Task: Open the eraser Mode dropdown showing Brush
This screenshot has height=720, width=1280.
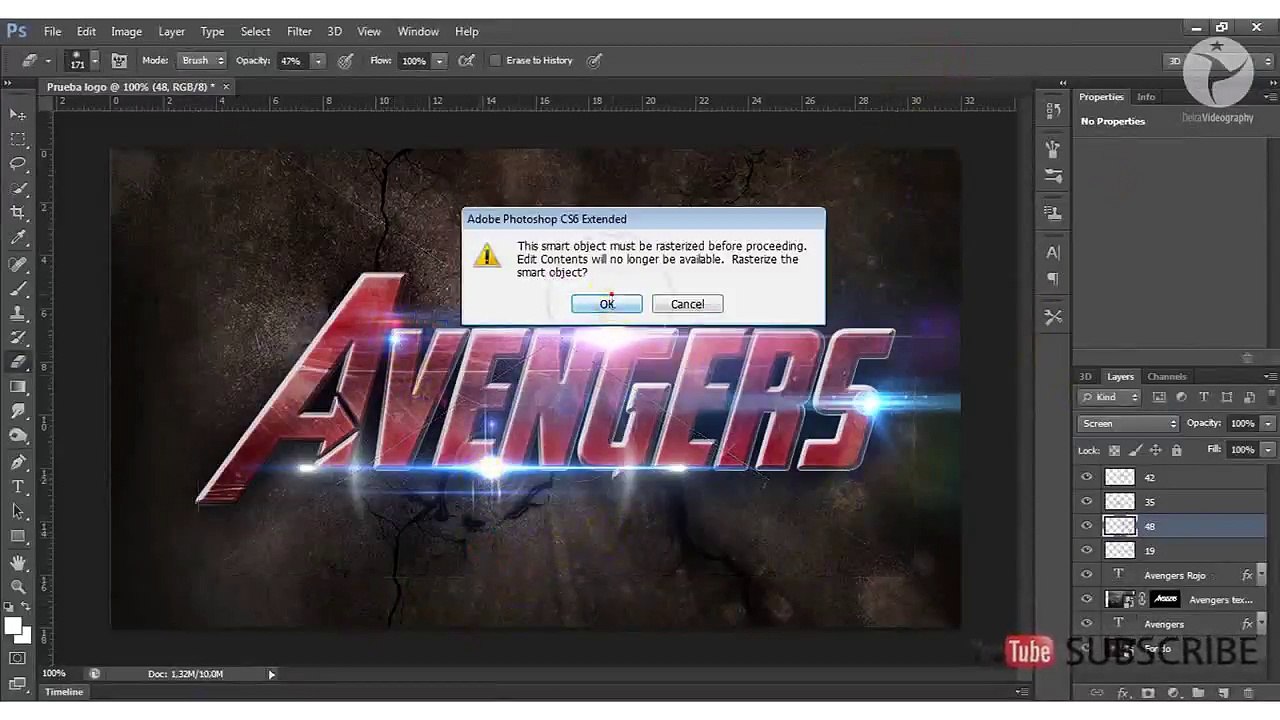Action: pyautogui.click(x=202, y=60)
